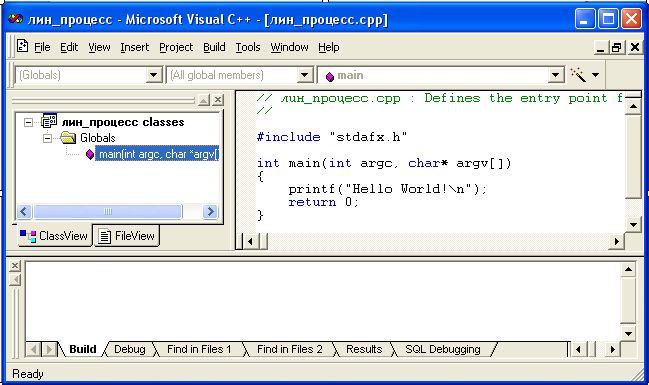Screen dimensions: 649x385
Task: Switch to the Debug output tab
Action: (x=130, y=349)
